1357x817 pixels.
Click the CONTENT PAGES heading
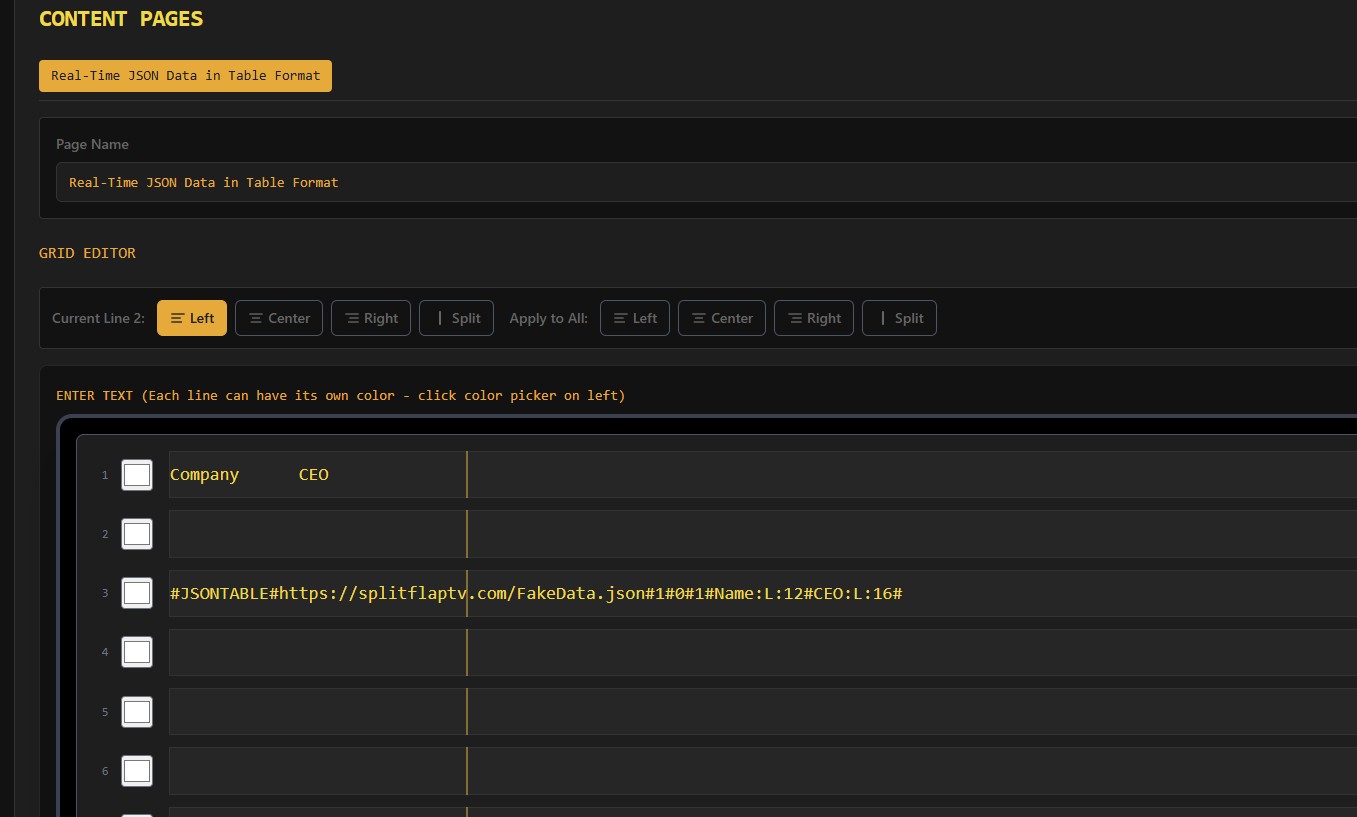120,18
